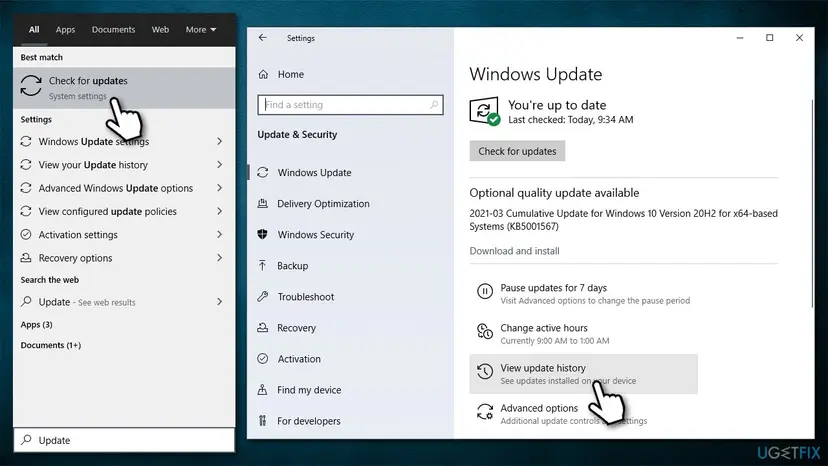Click the search box magnifier icon next to Update

pyautogui.click(x=26, y=440)
